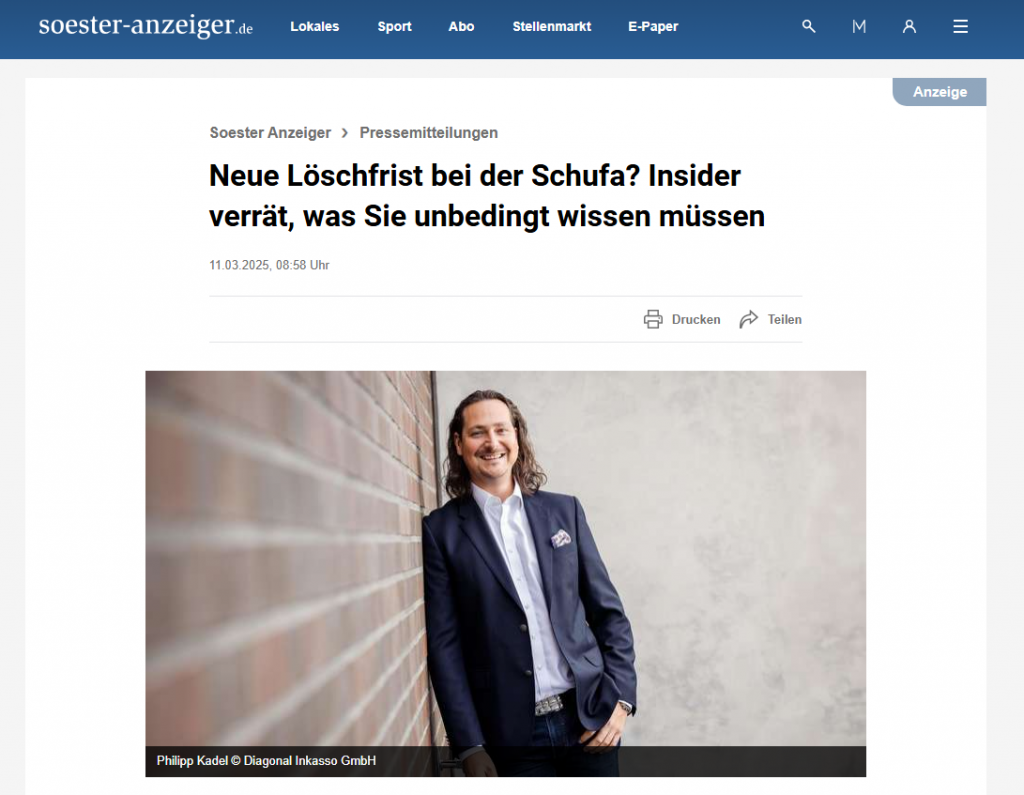
Task: Open the Philipp Kadel article photo
Action: coord(505,574)
